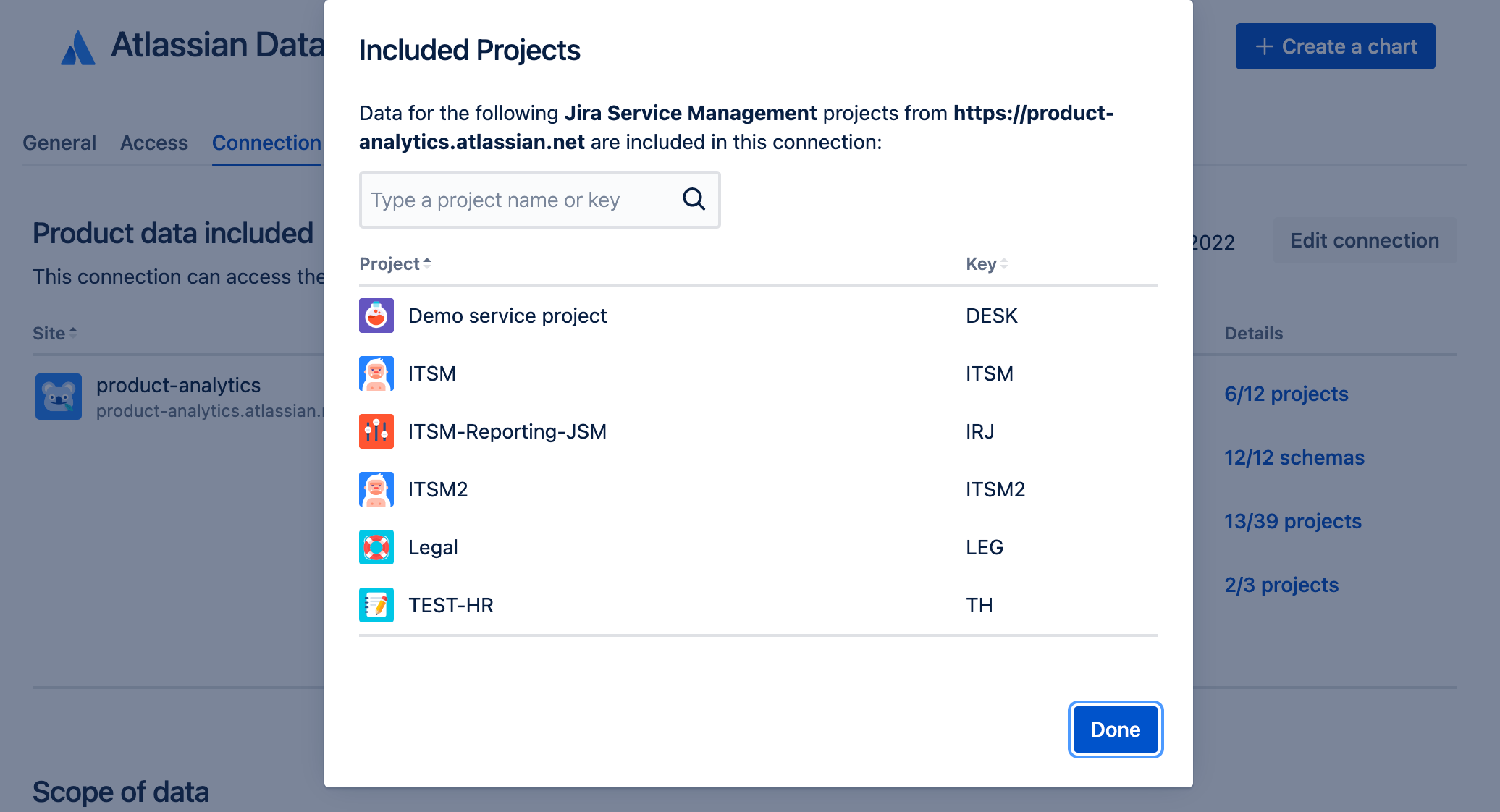1500x812 pixels.
Task: Switch to the General tab
Action: [59, 143]
